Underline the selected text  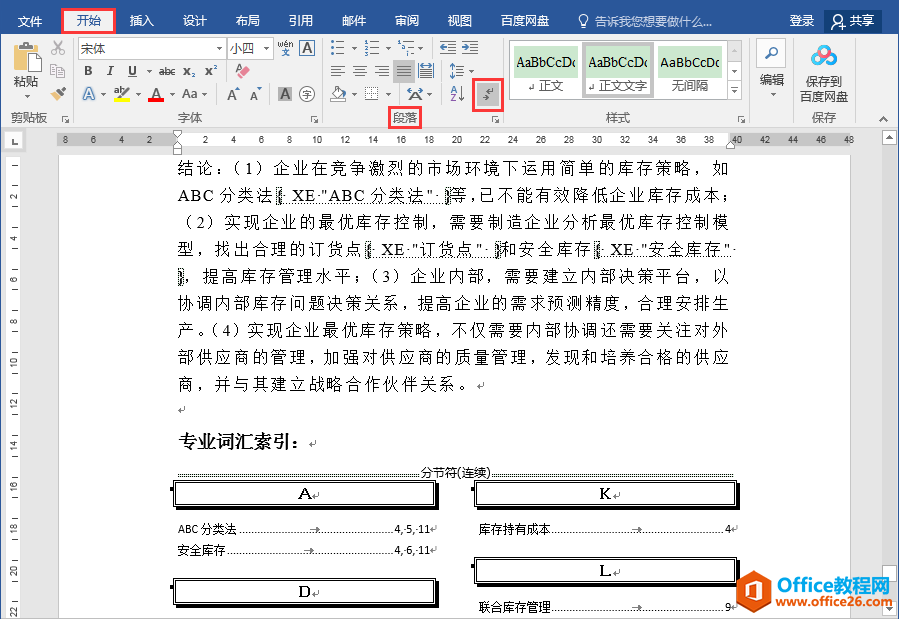point(132,71)
